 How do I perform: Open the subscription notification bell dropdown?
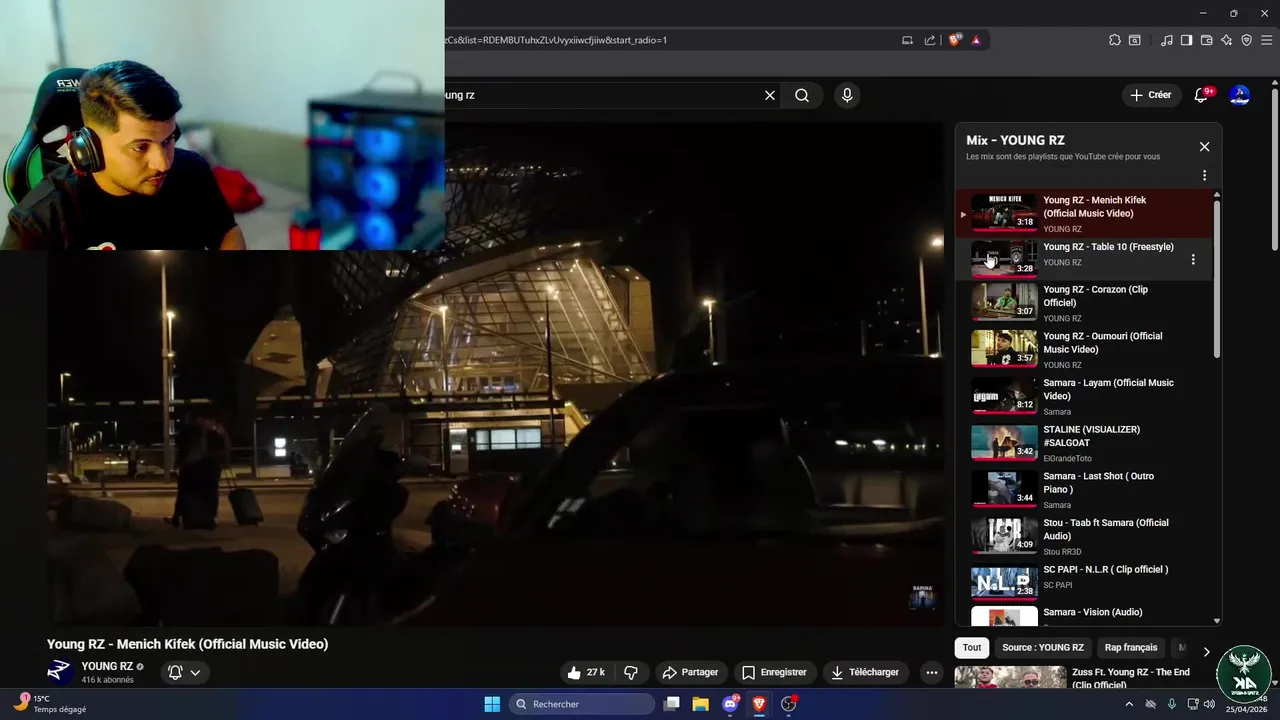click(184, 673)
